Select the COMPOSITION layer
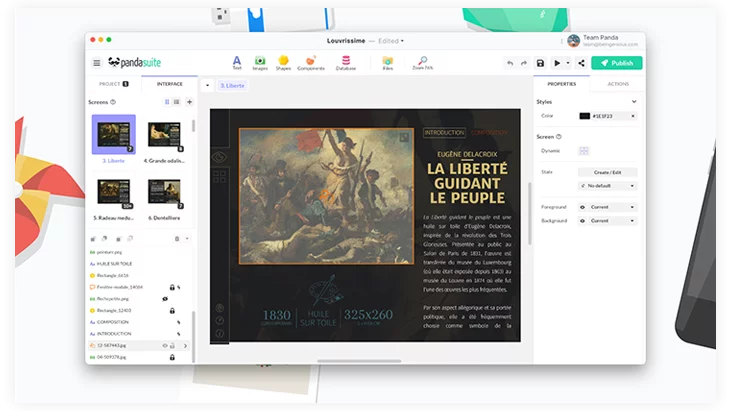The image size is (730, 411). (x=139, y=322)
